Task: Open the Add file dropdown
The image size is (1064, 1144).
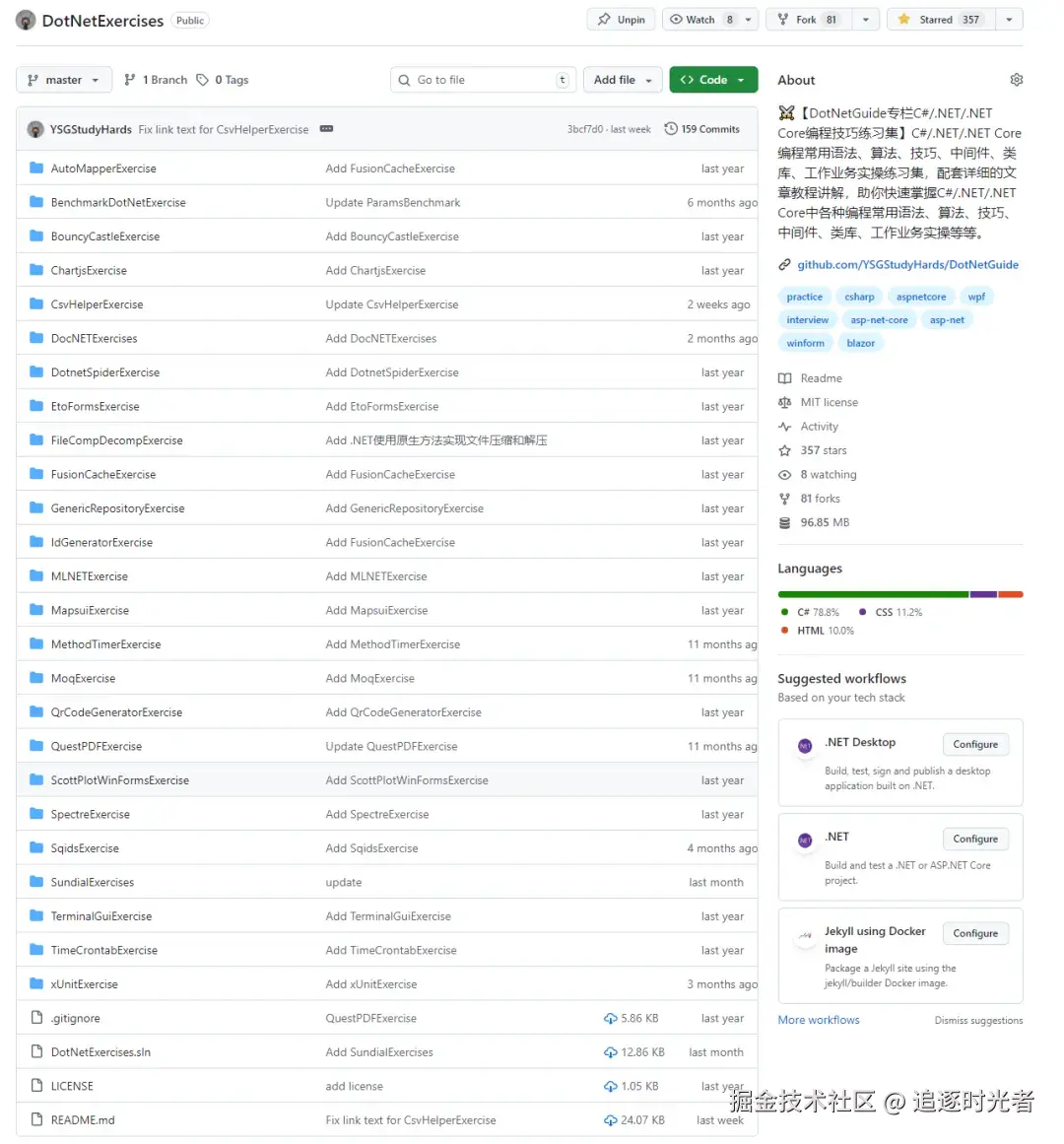Action: point(623,80)
